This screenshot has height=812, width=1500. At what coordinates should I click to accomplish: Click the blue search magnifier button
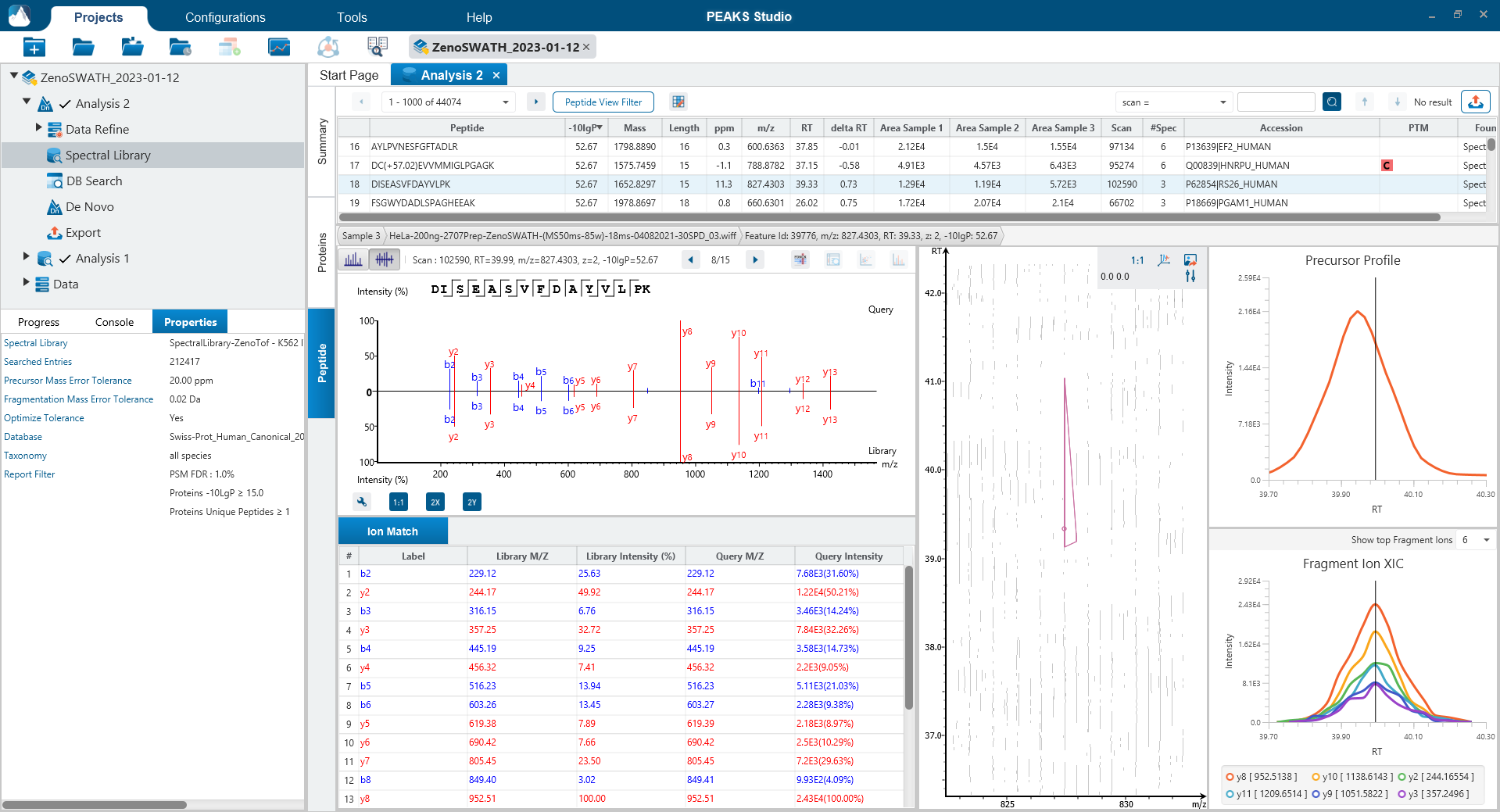coord(1332,102)
